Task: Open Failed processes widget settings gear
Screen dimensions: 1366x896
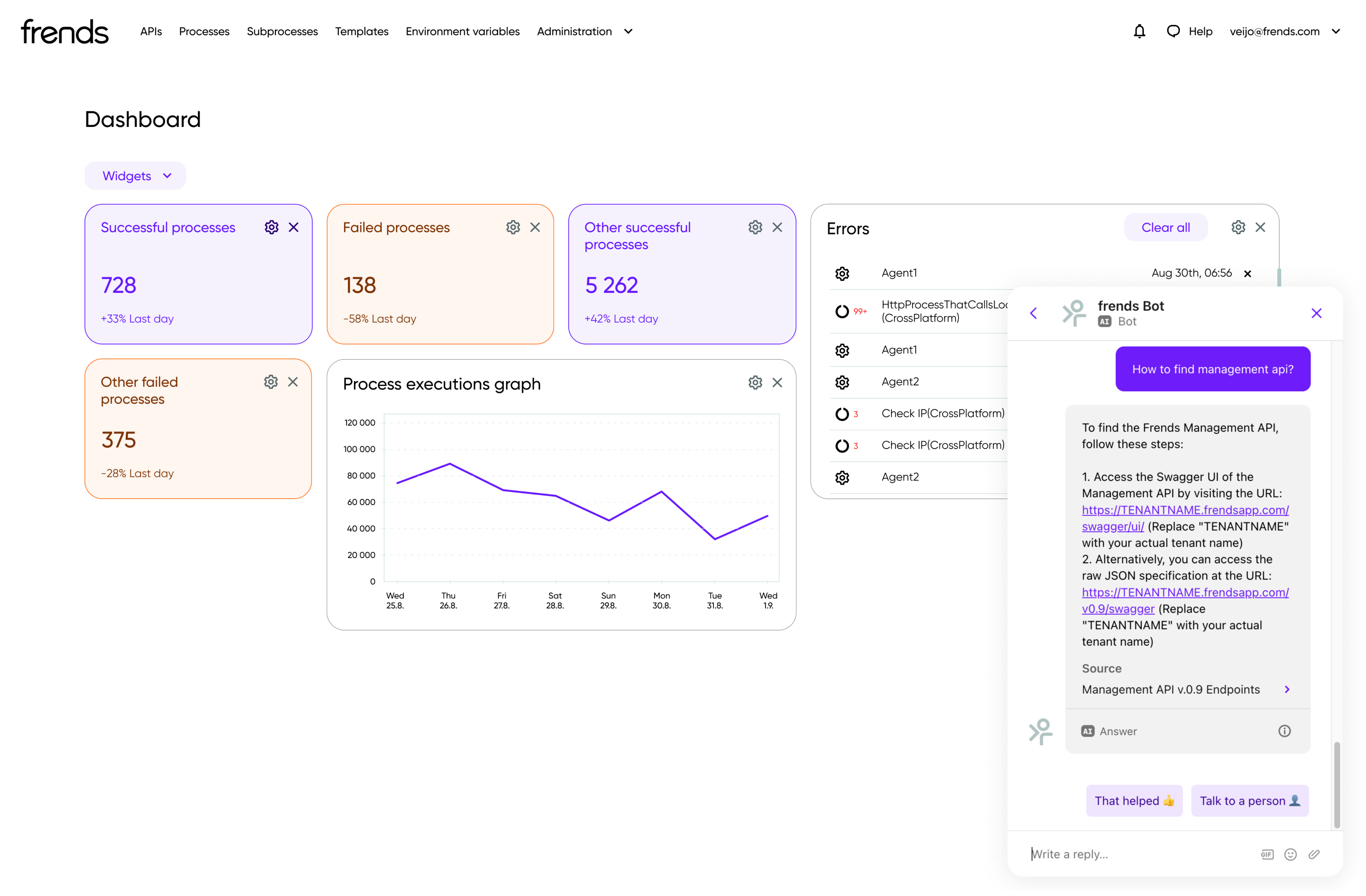Action: 513,227
